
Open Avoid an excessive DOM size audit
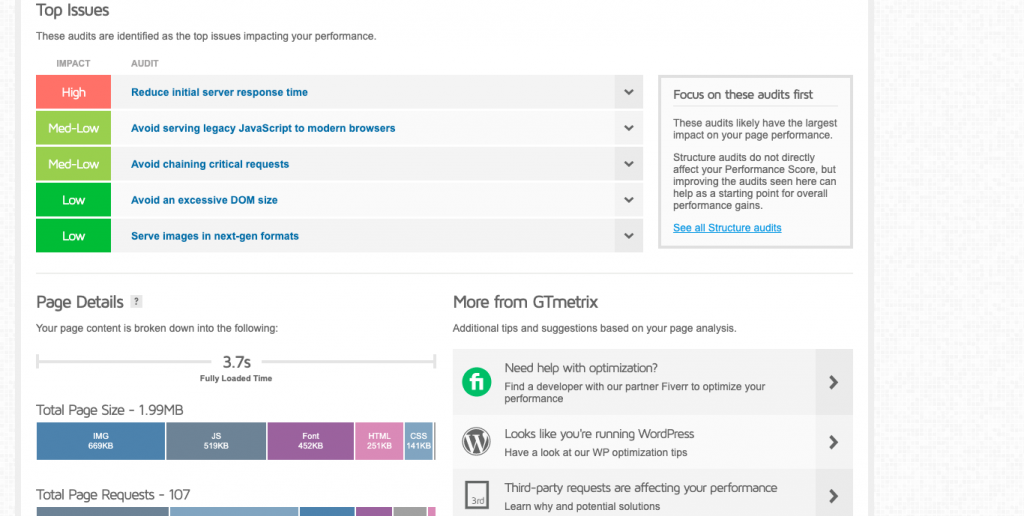coord(204,200)
